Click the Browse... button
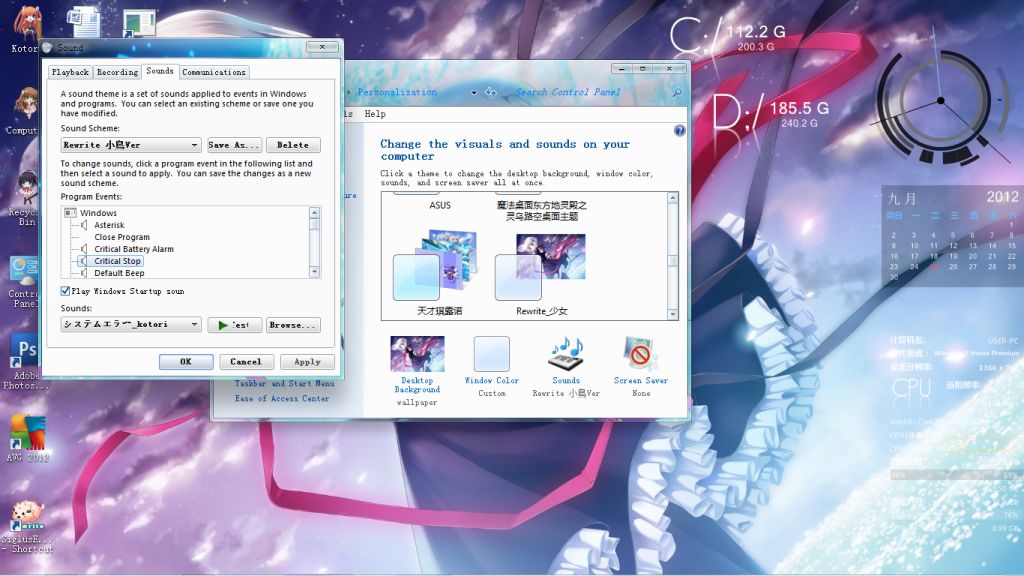Screen dimensions: 1024x576 point(293,325)
